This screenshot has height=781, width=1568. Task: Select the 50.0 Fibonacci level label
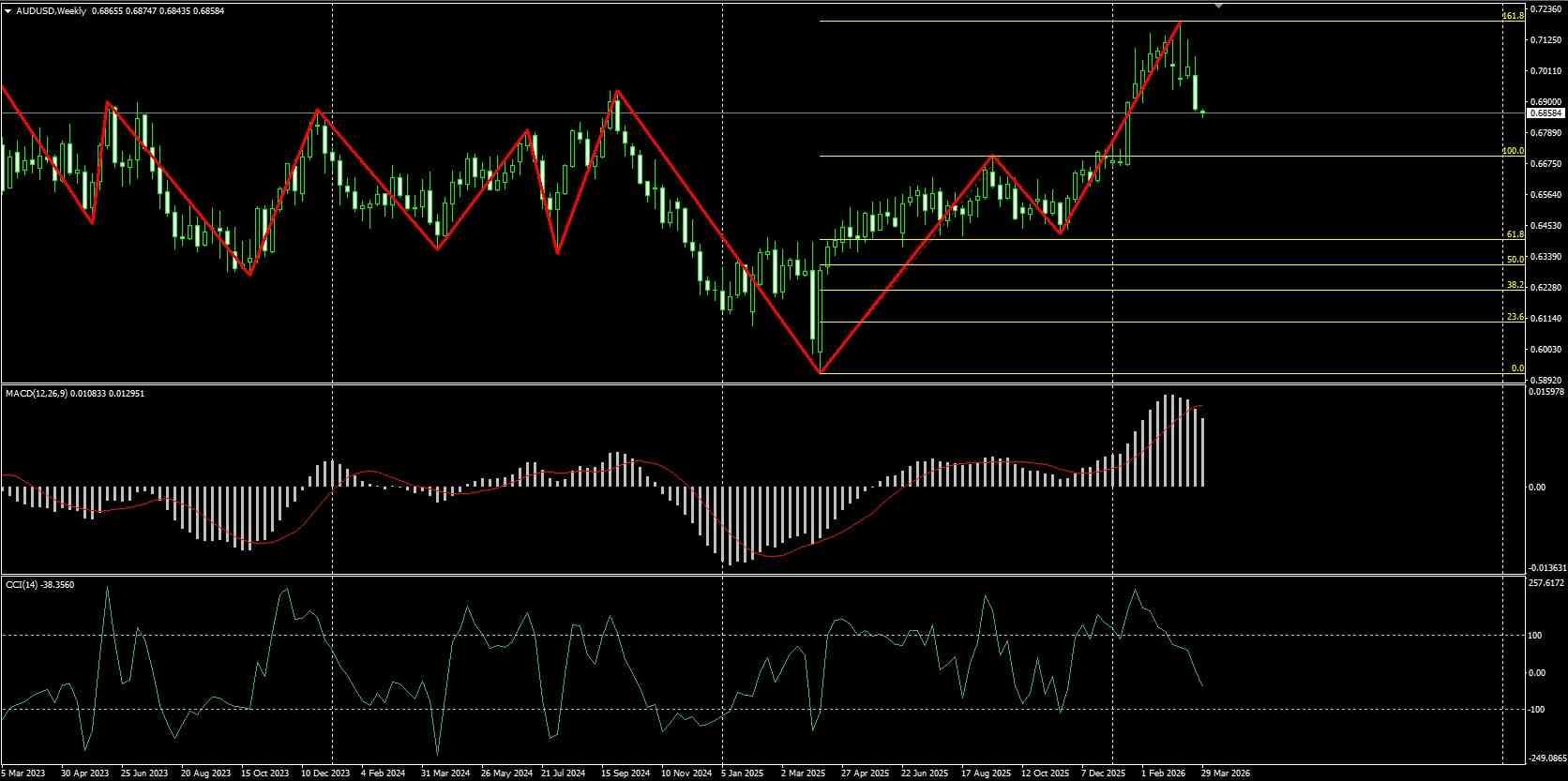click(x=1515, y=260)
